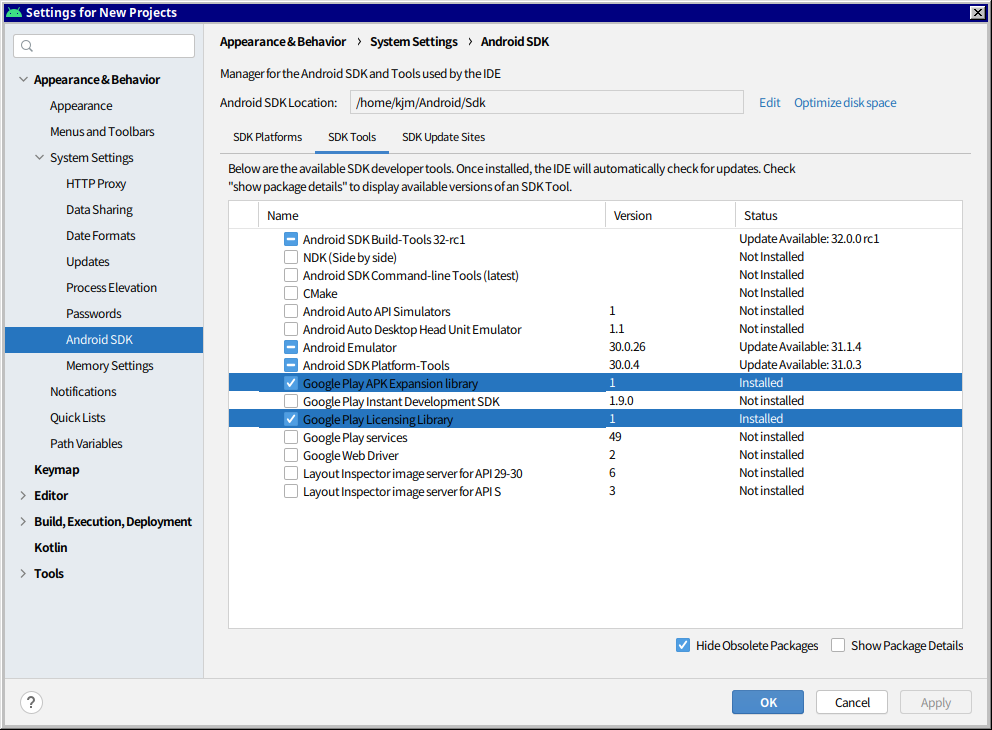Click the Edit SDK location link
This screenshot has width=992, height=730.
click(769, 102)
